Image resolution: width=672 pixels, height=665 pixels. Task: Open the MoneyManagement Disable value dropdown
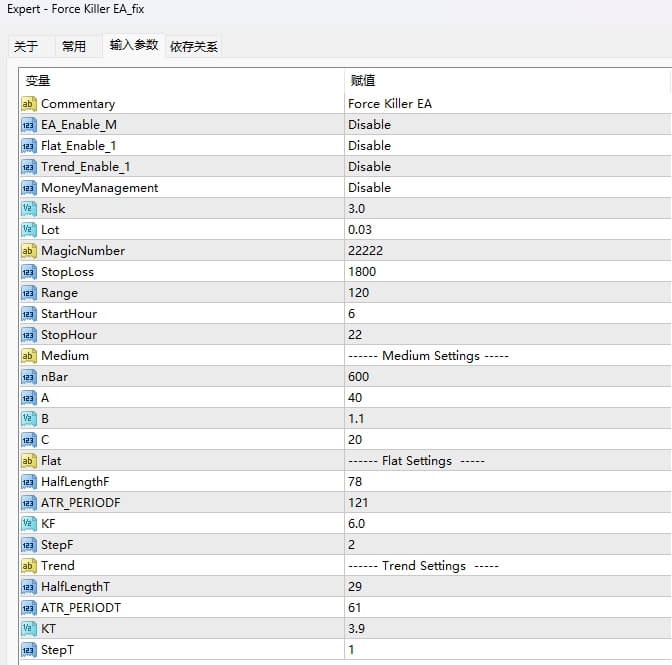508,188
